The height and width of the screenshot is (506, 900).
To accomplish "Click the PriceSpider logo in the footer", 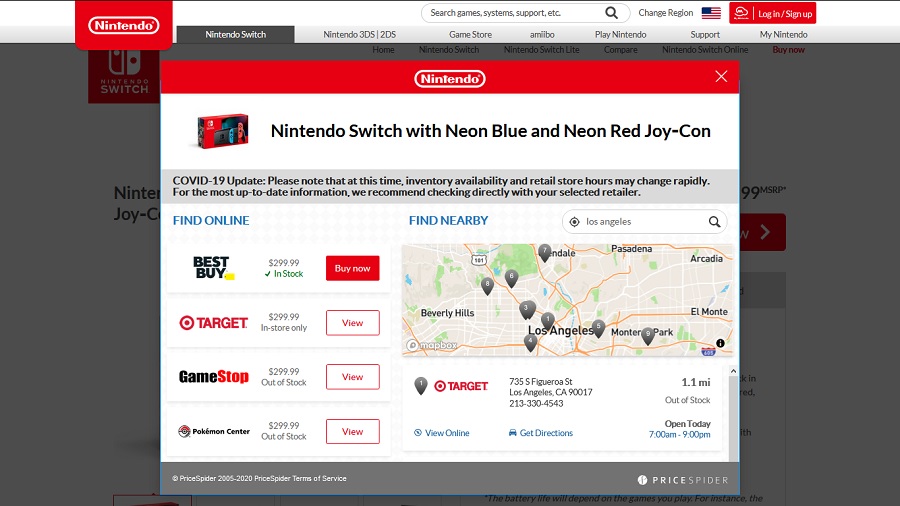I will pos(682,480).
